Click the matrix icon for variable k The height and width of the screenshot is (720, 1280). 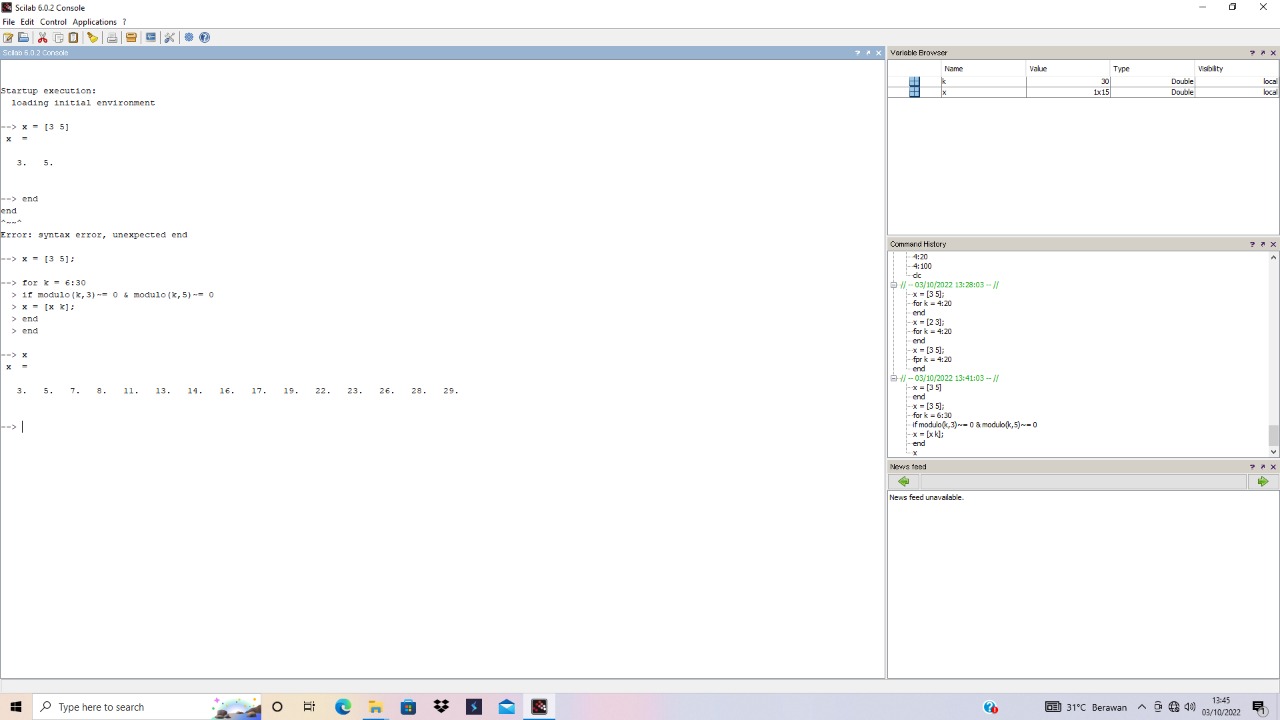tap(914, 81)
